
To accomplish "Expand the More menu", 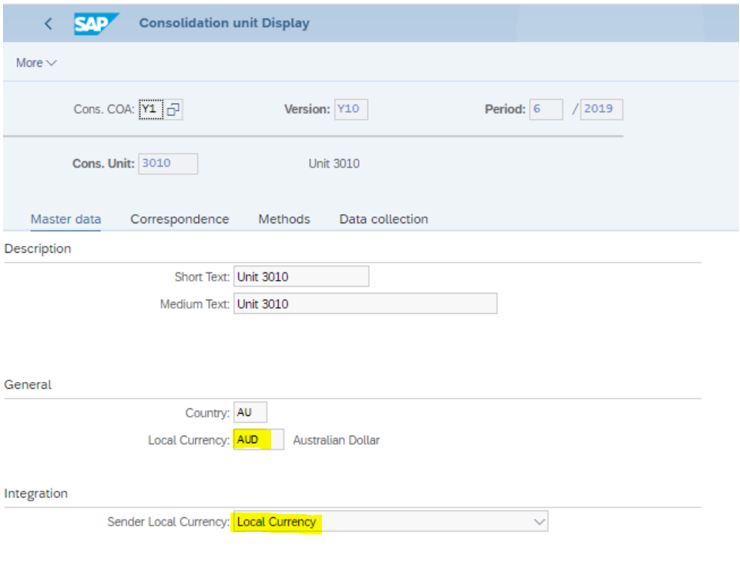I will [36, 63].
